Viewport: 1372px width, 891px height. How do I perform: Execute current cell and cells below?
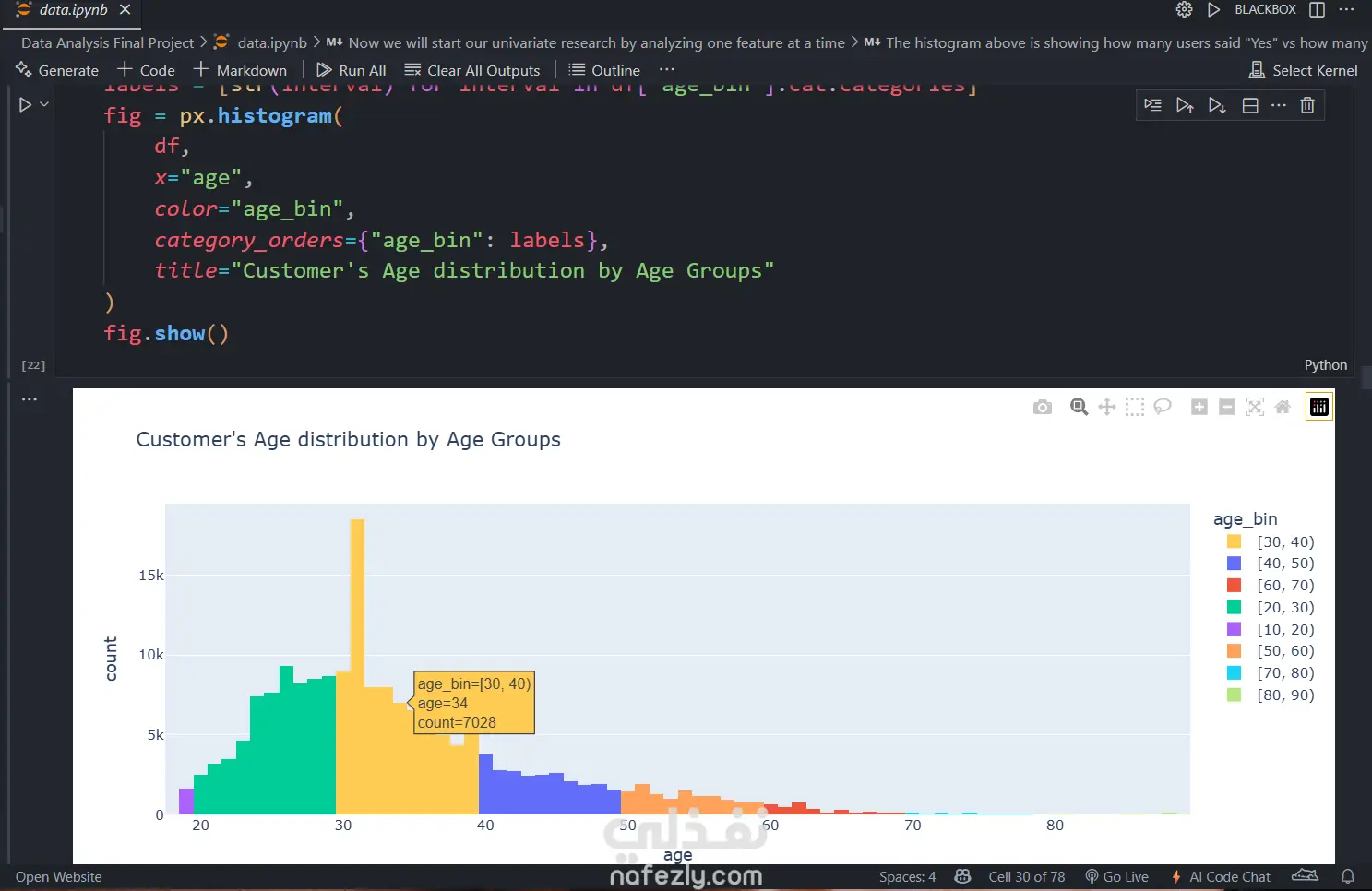coord(1217,105)
